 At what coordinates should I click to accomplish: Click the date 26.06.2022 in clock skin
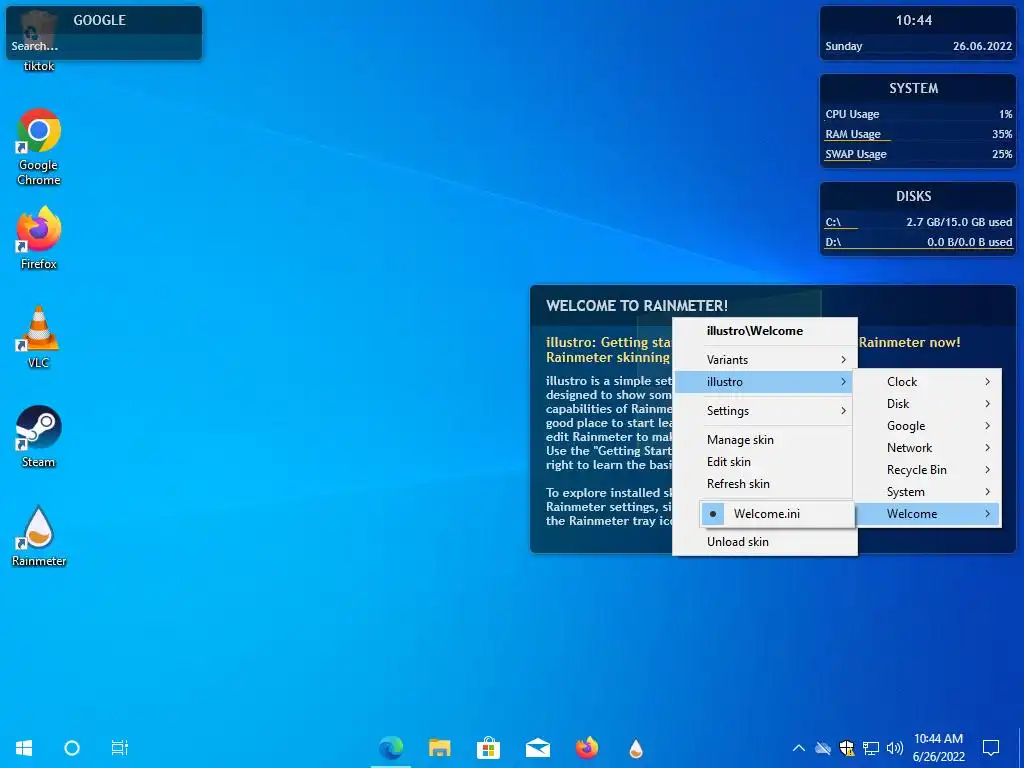pos(982,46)
